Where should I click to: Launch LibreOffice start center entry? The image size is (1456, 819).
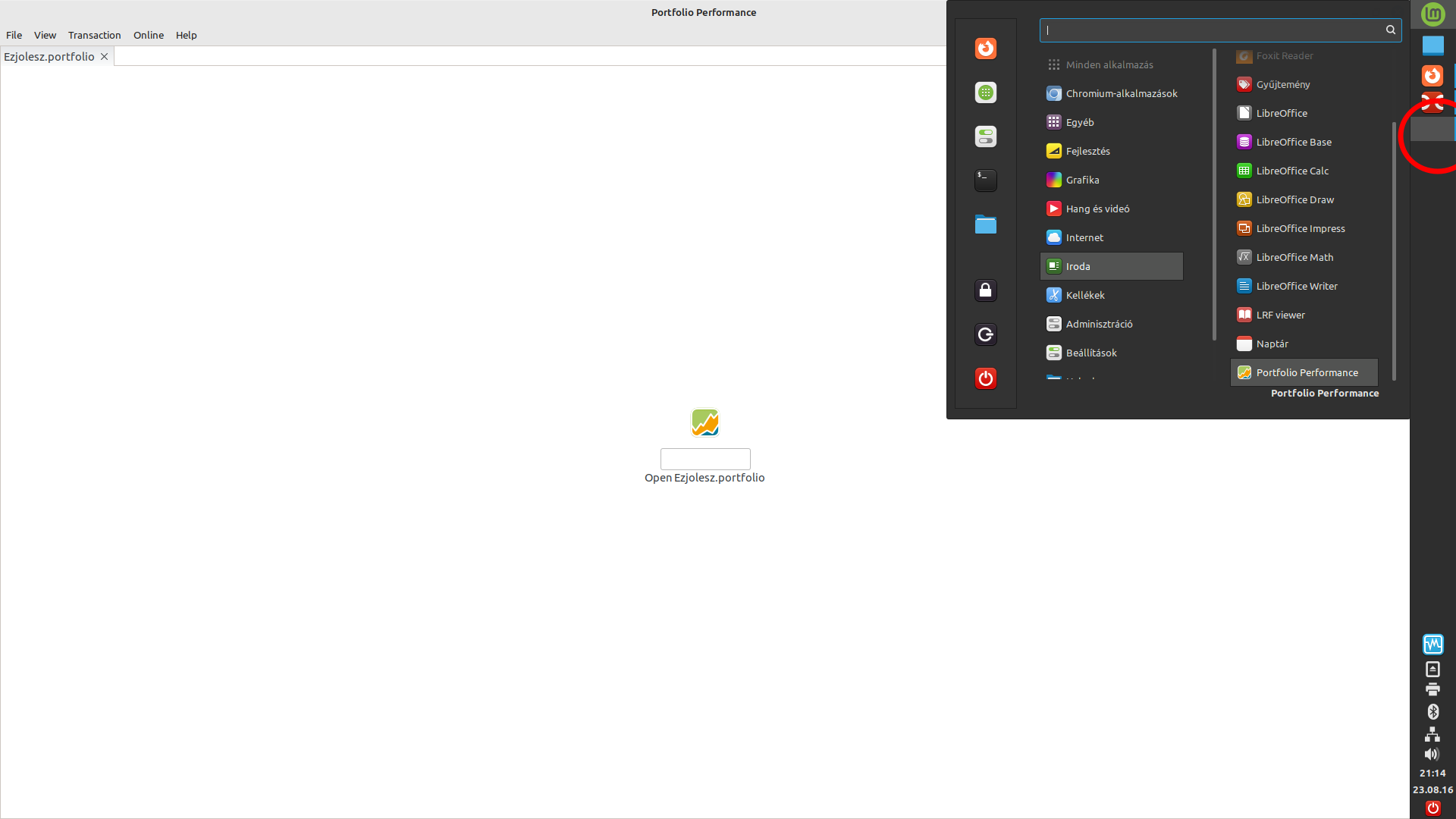(x=1304, y=113)
